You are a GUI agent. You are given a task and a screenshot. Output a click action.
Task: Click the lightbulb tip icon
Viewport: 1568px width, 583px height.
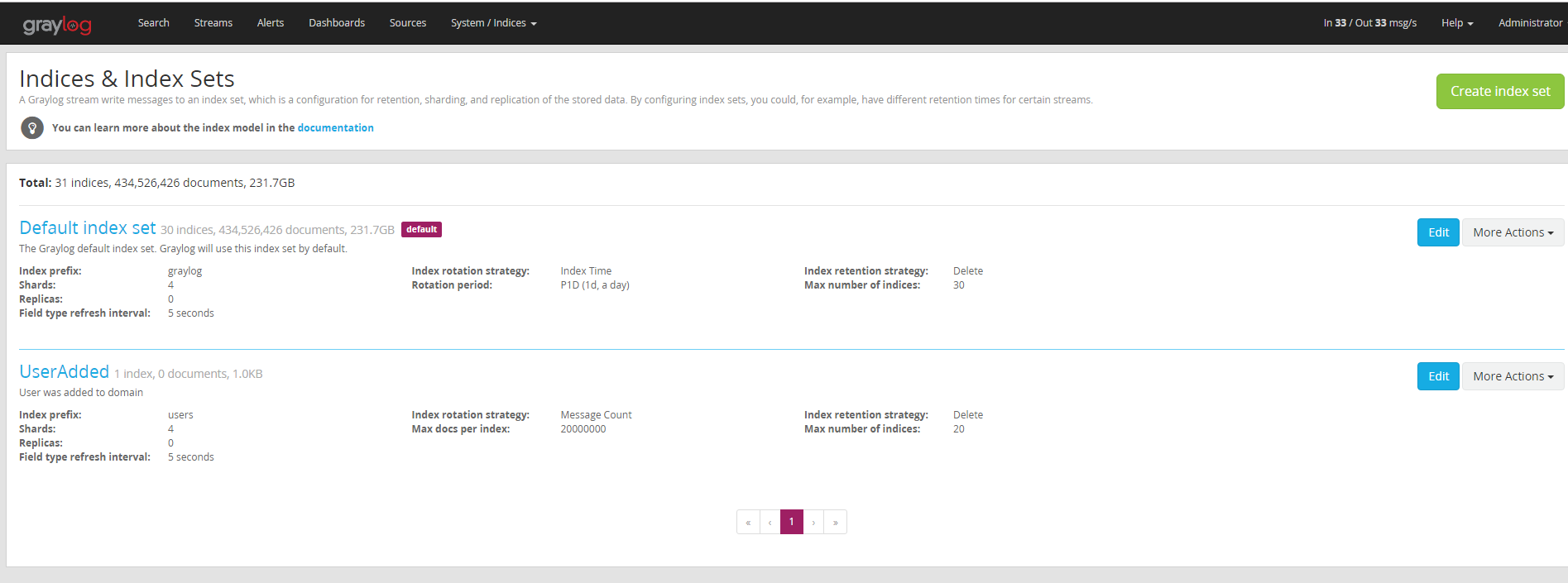click(x=32, y=128)
